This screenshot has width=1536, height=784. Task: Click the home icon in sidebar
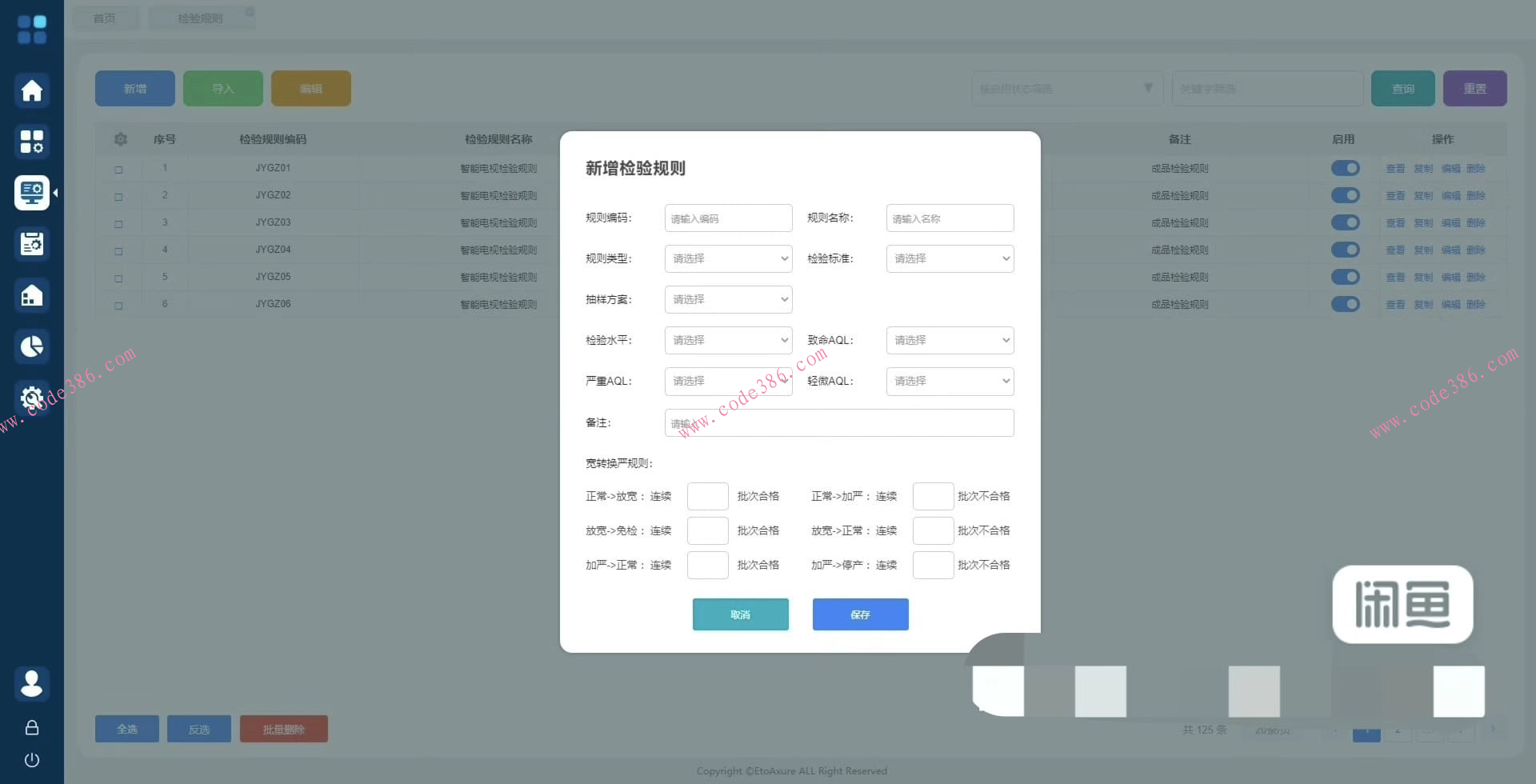[x=32, y=90]
